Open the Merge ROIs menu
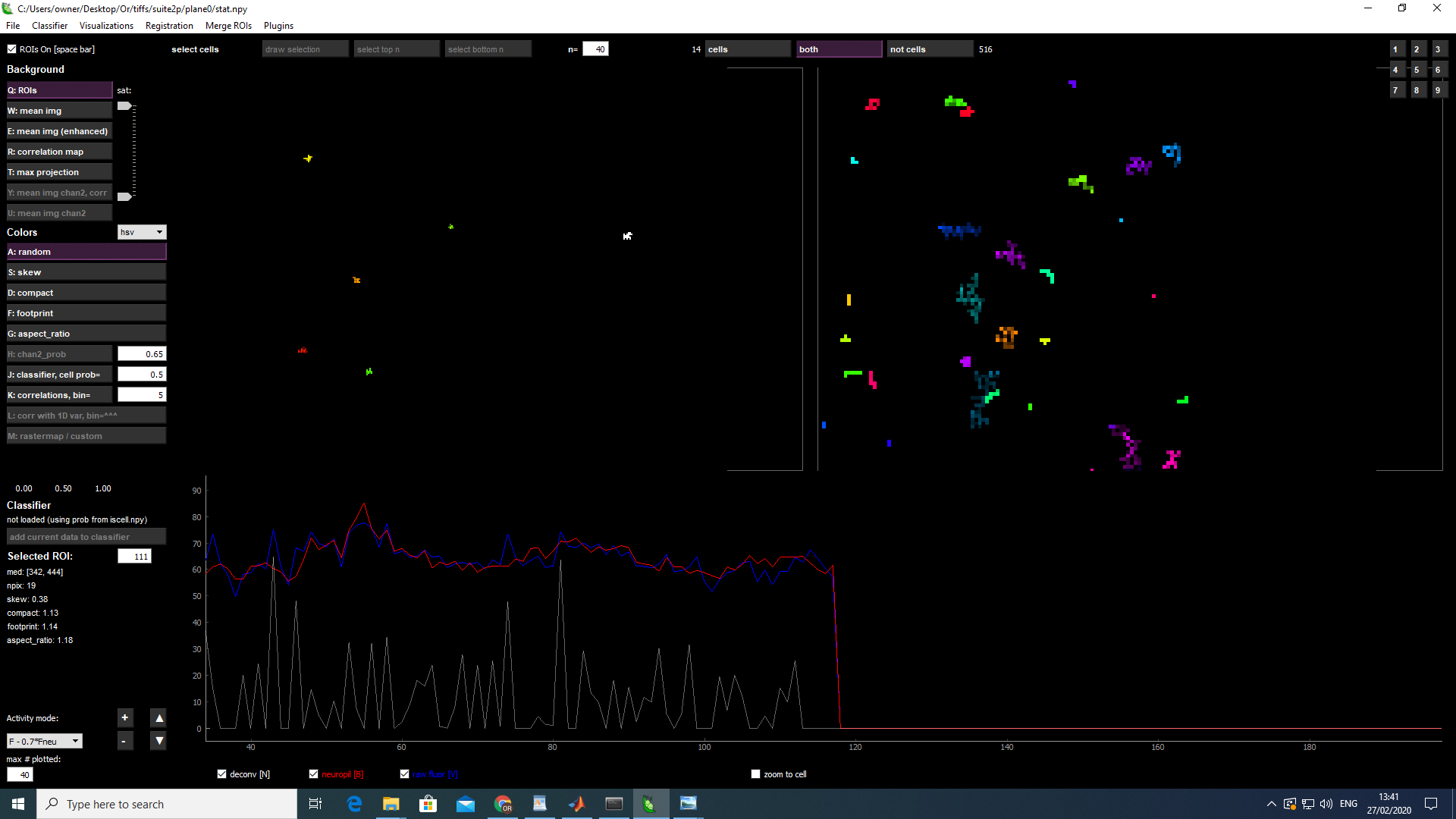The image size is (1456, 819). (x=228, y=26)
